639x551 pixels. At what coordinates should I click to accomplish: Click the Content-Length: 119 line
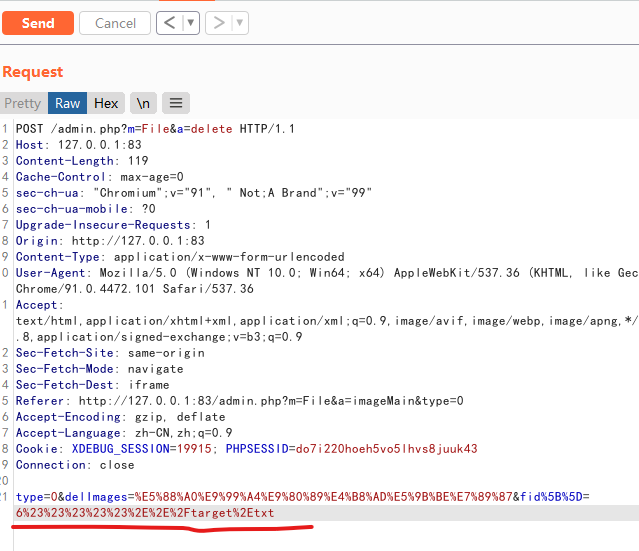pyautogui.click(x=82, y=161)
